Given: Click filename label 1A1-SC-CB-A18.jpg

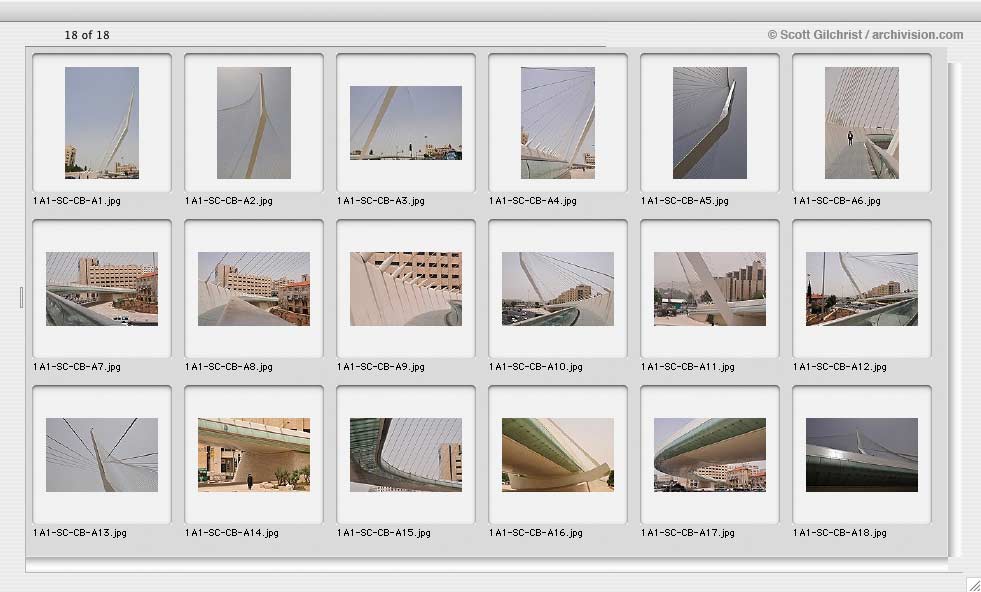Looking at the screenshot, I should pyautogui.click(x=840, y=533).
